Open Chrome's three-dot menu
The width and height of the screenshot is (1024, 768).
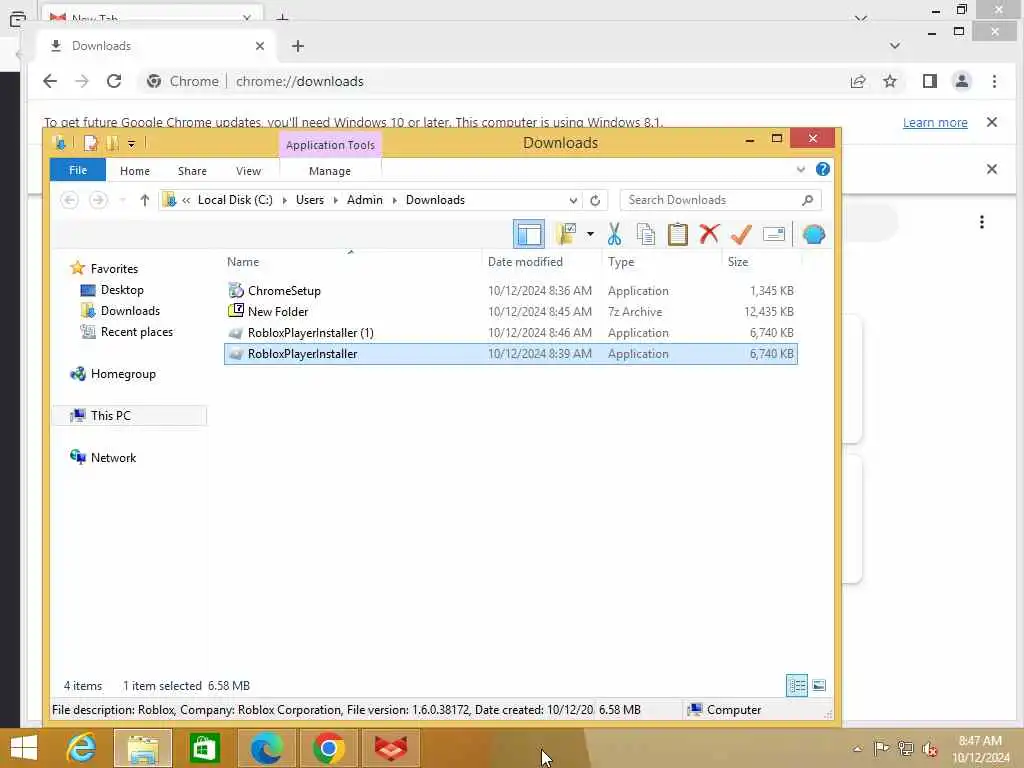tap(994, 81)
